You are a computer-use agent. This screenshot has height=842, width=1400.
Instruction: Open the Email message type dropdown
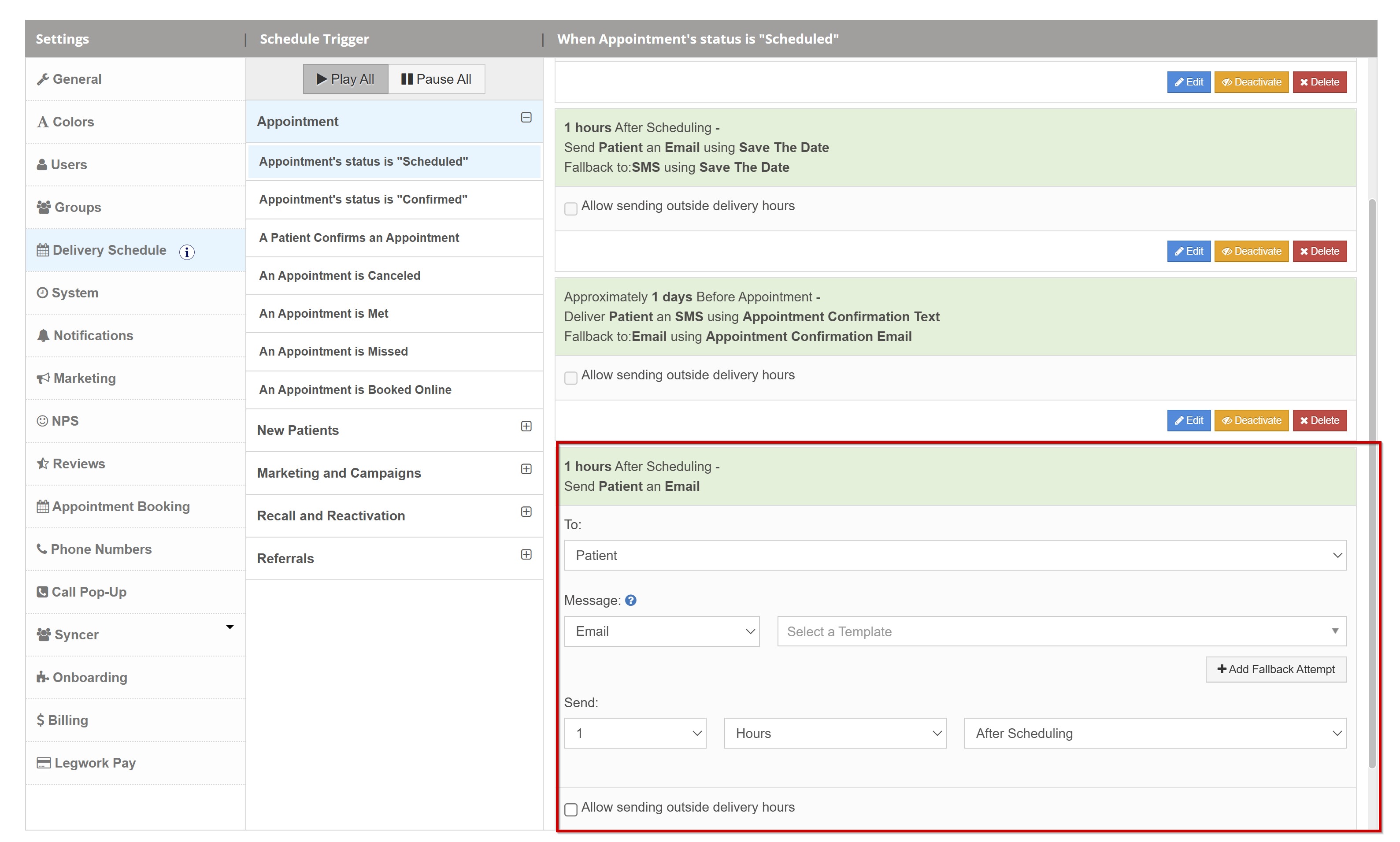(x=661, y=631)
